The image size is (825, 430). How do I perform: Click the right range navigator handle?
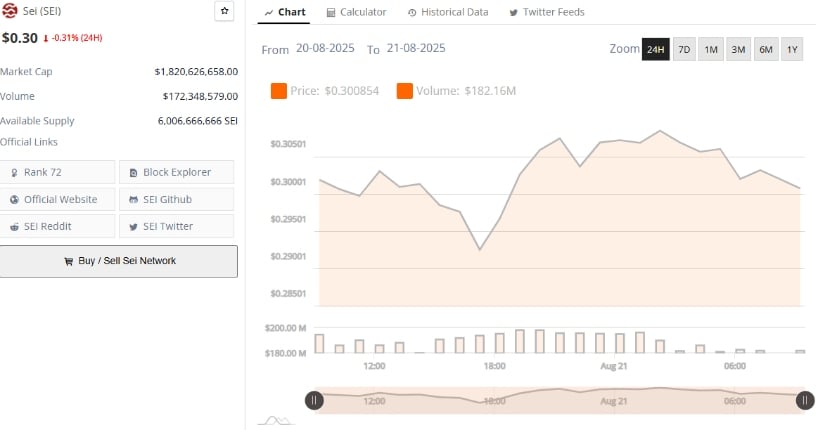[x=804, y=401]
